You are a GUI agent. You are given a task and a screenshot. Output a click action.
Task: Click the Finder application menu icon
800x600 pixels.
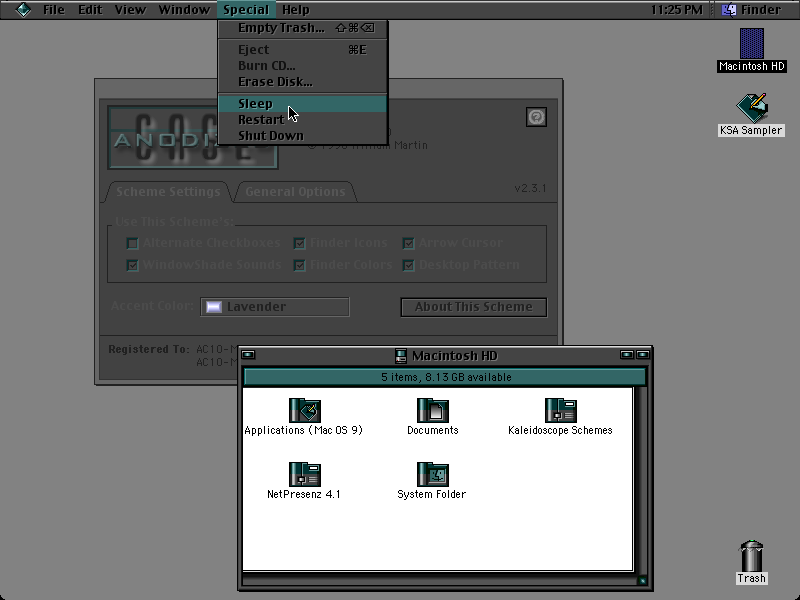tap(729, 10)
